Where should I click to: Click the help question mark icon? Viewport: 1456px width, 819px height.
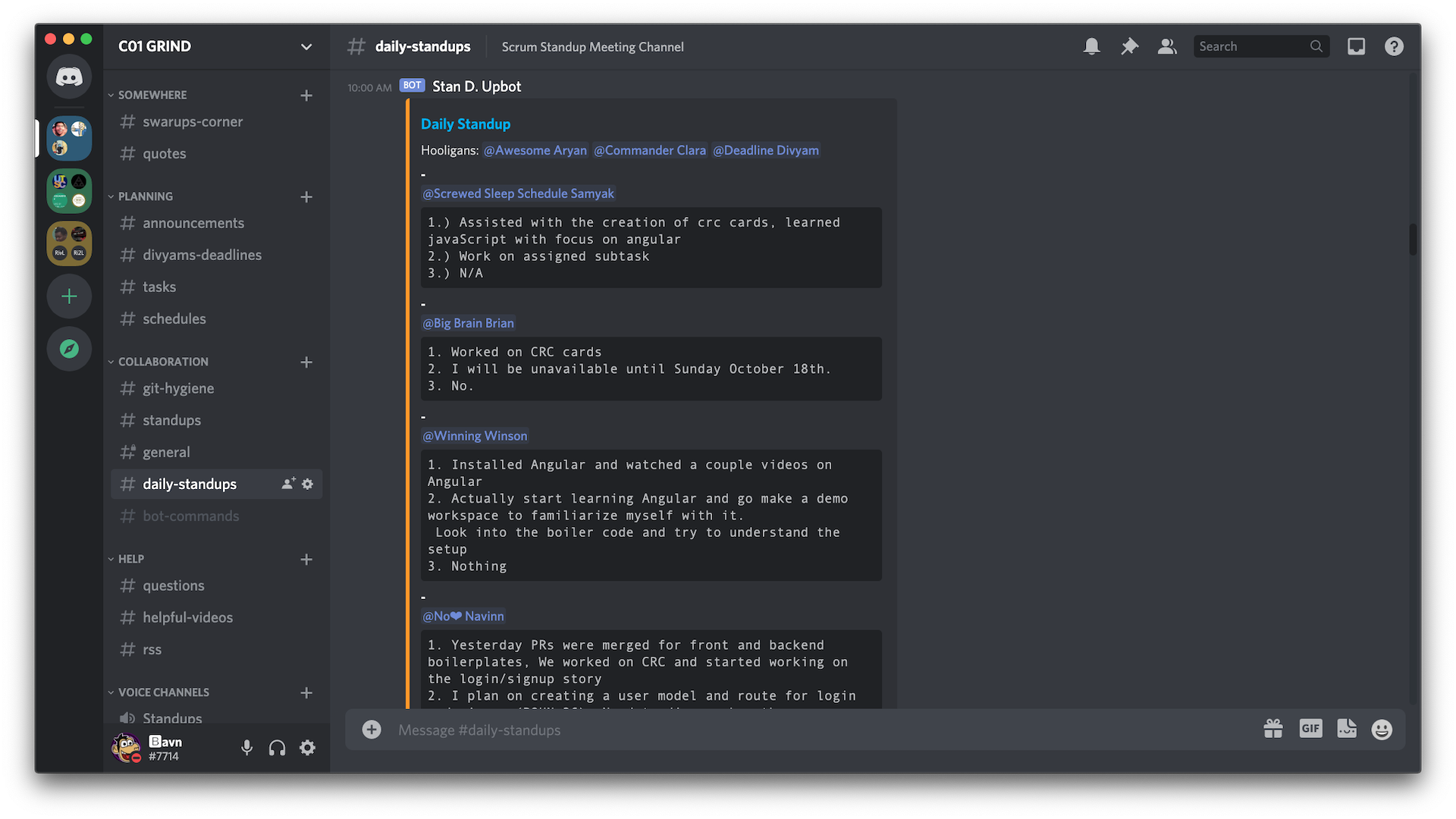tap(1394, 46)
